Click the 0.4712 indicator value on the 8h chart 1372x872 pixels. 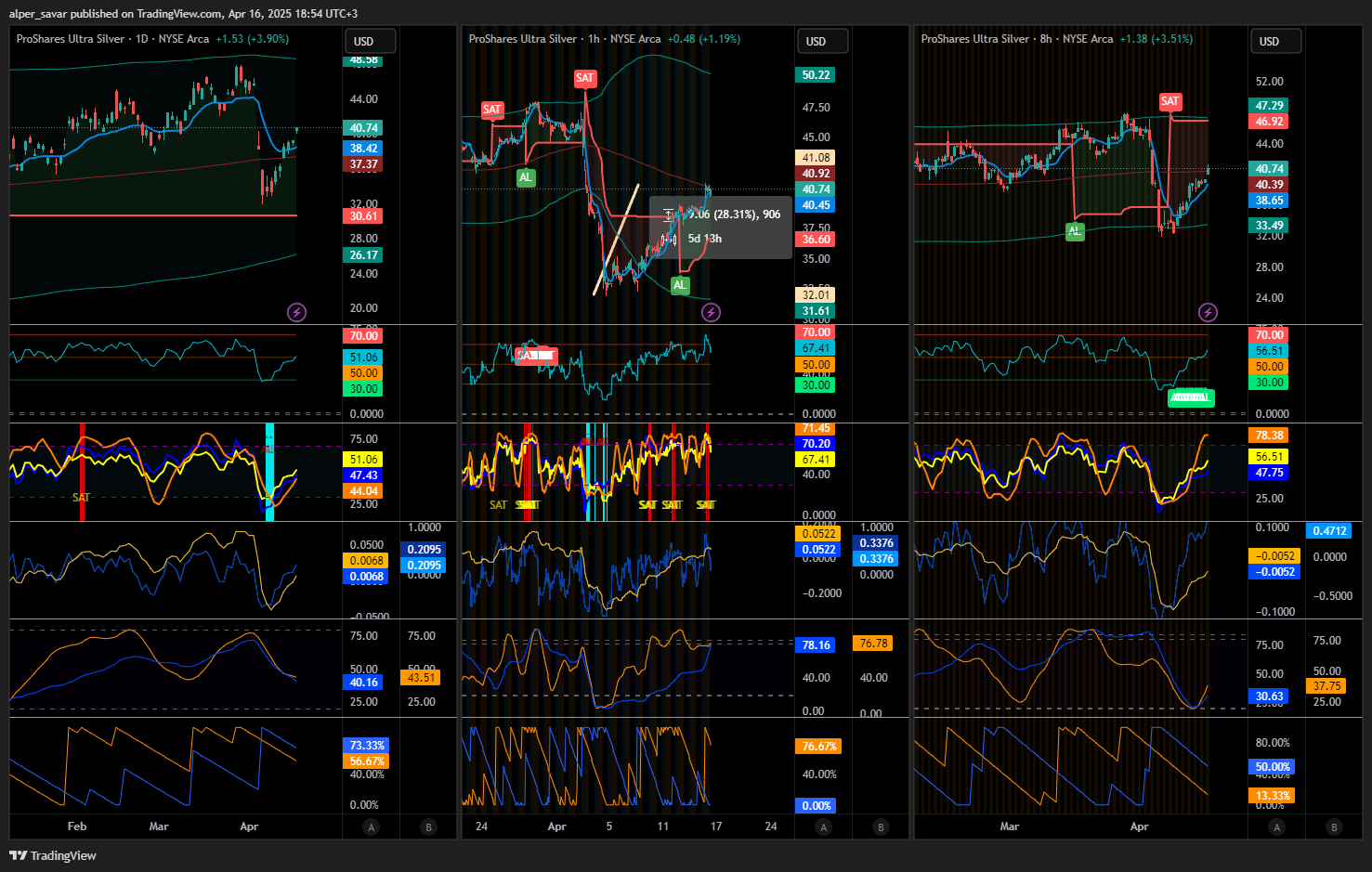pos(1329,531)
